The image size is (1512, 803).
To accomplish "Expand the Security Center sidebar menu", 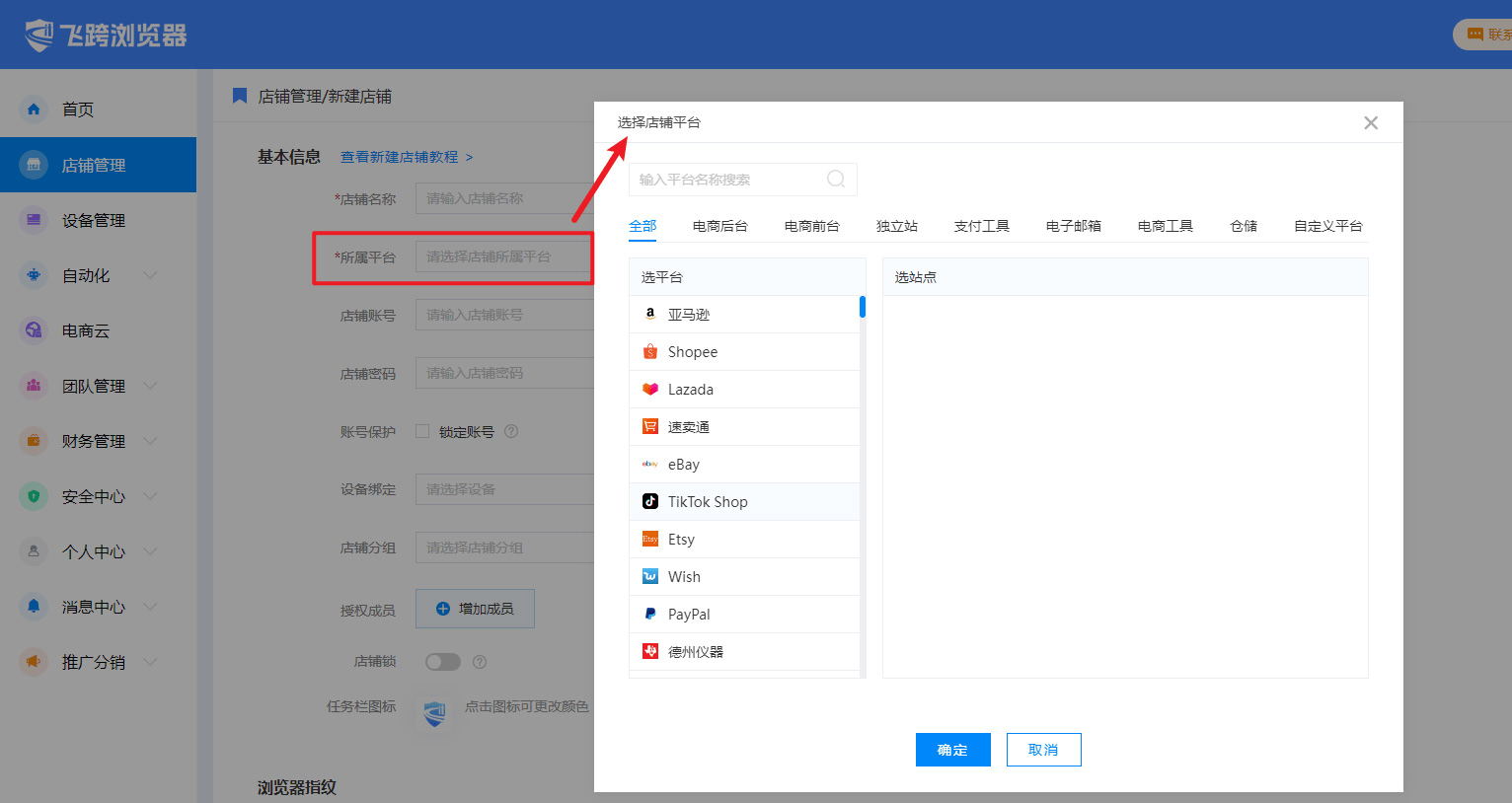I will coord(150,496).
